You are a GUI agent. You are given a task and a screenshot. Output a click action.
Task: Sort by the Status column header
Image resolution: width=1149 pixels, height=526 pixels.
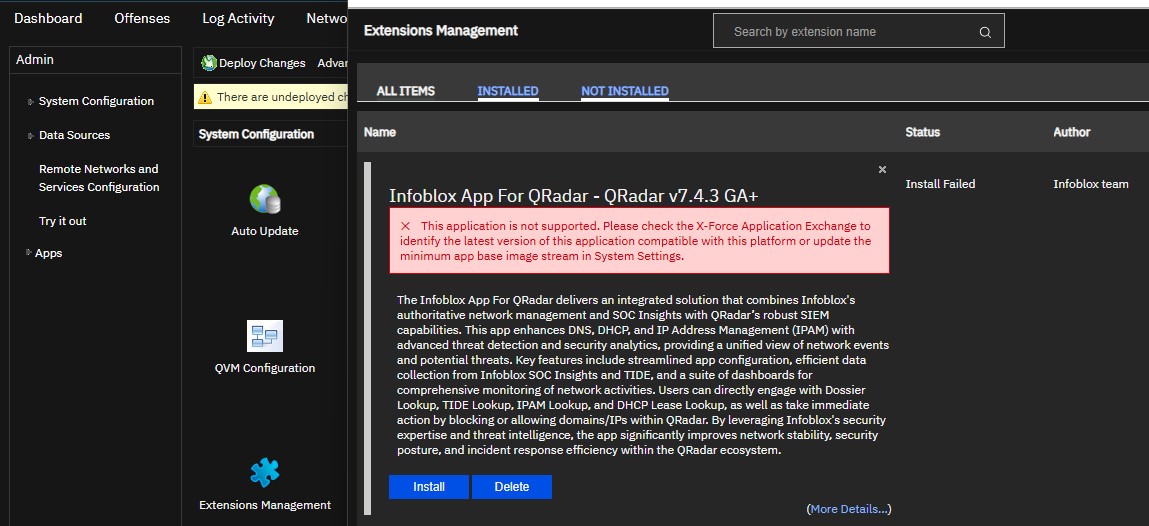coord(923,133)
